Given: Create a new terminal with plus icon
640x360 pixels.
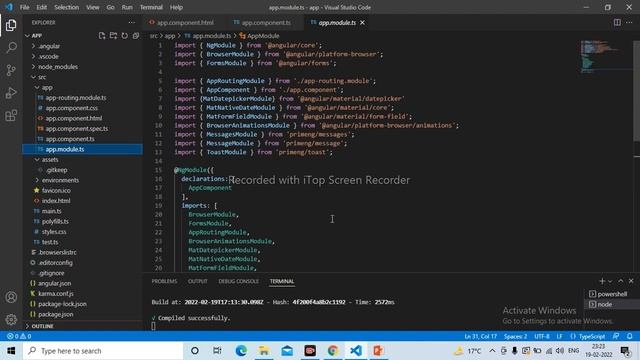Looking at the screenshot, I should click(602, 281).
